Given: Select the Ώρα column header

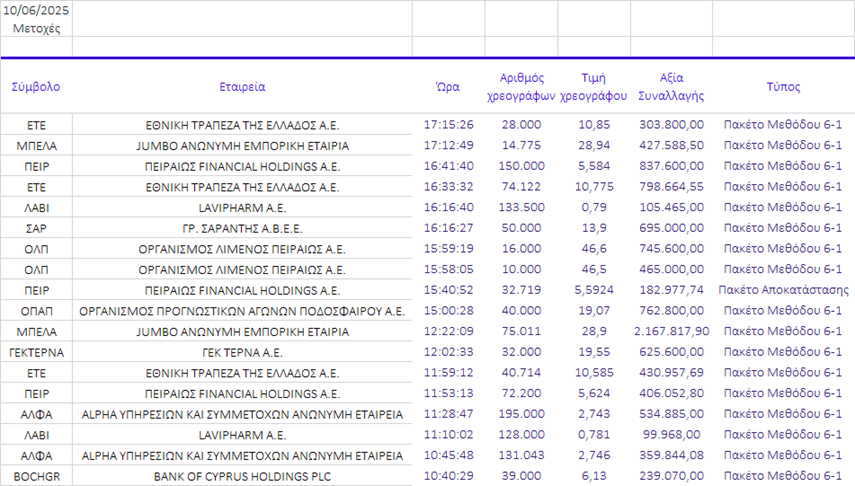Looking at the screenshot, I should tap(449, 87).
